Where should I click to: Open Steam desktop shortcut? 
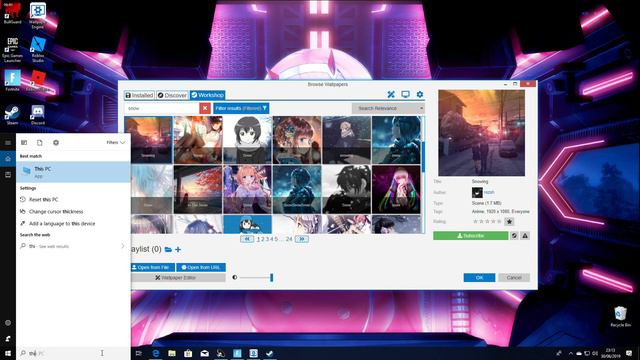[x=12, y=115]
